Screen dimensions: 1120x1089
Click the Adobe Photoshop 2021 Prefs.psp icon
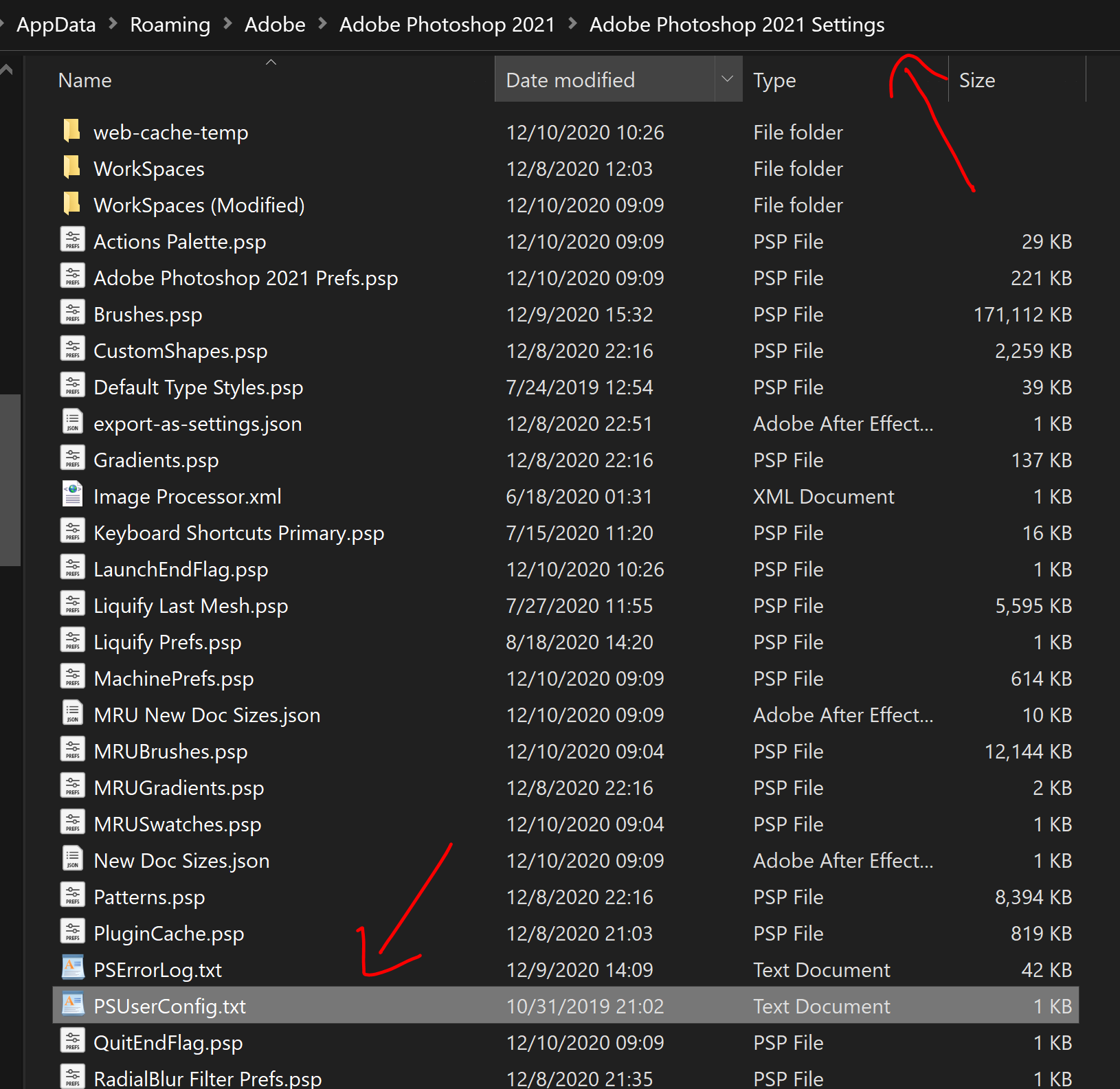click(73, 276)
